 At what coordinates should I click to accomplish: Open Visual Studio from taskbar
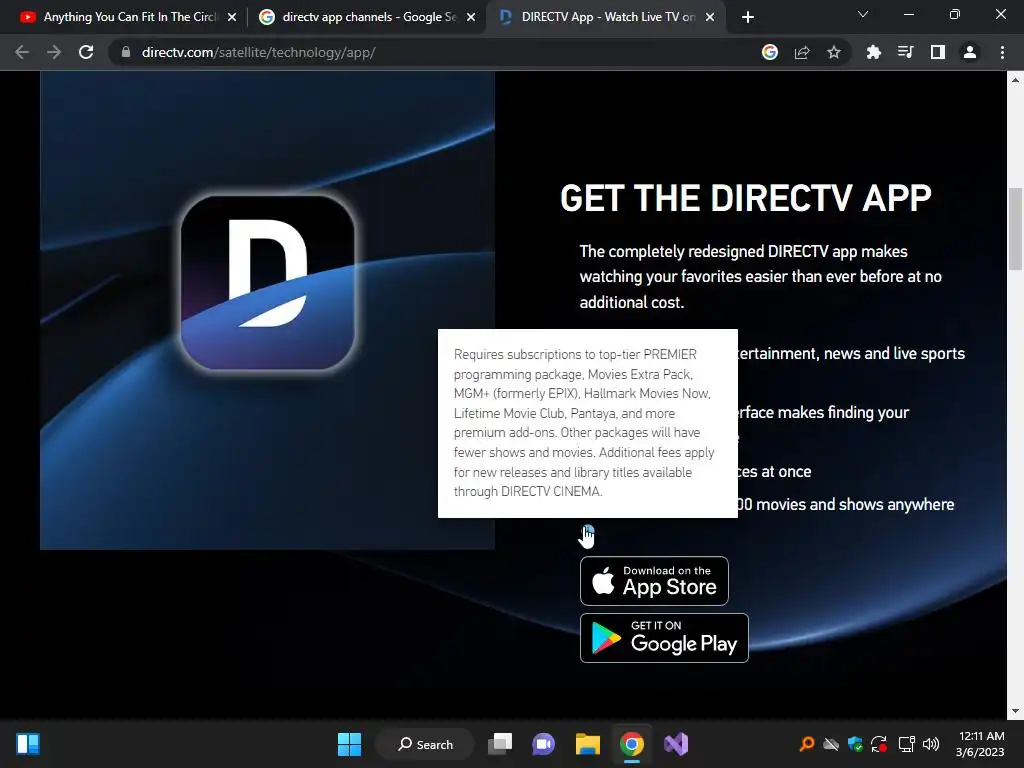(x=676, y=744)
